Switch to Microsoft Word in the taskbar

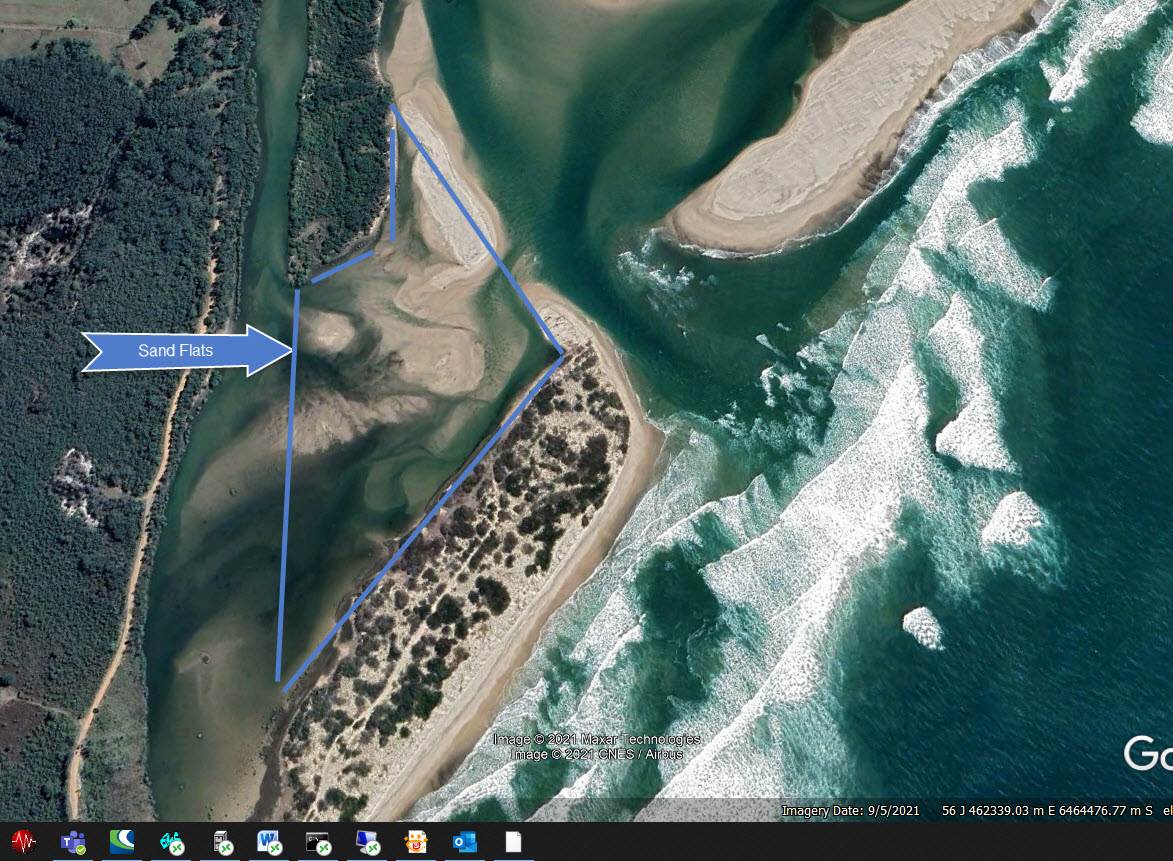[269, 842]
